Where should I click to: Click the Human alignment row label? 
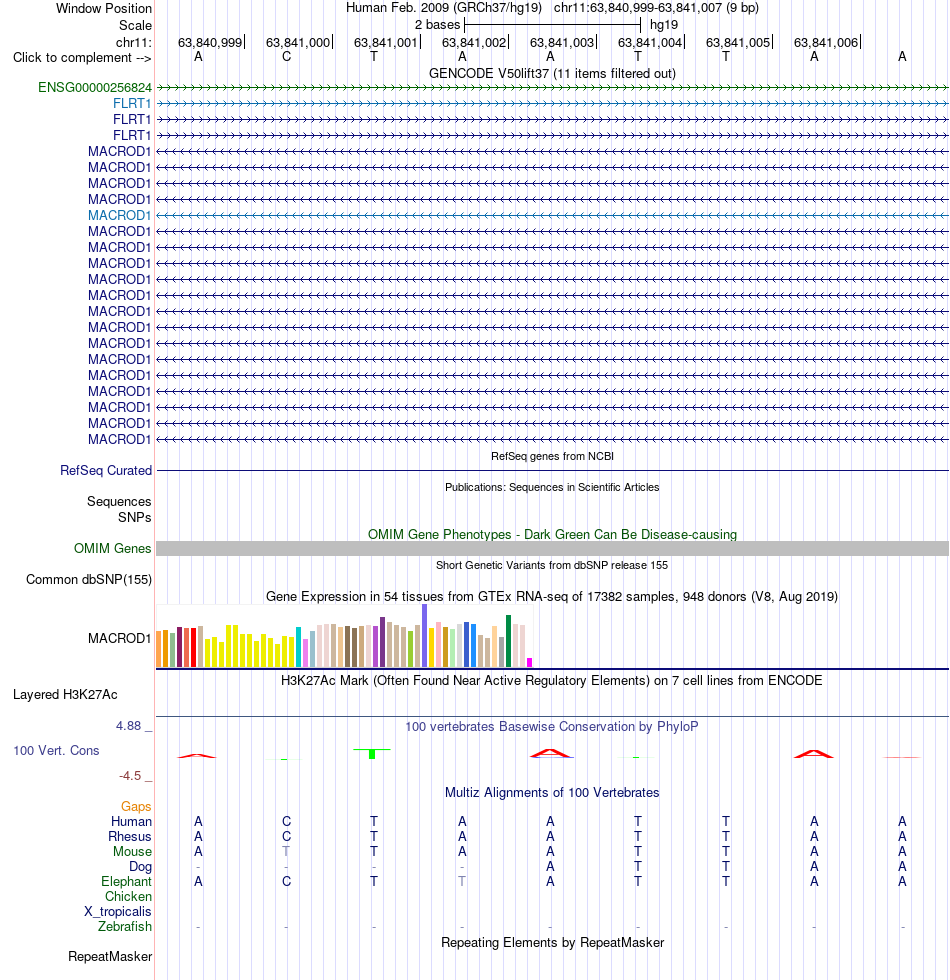(131, 821)
